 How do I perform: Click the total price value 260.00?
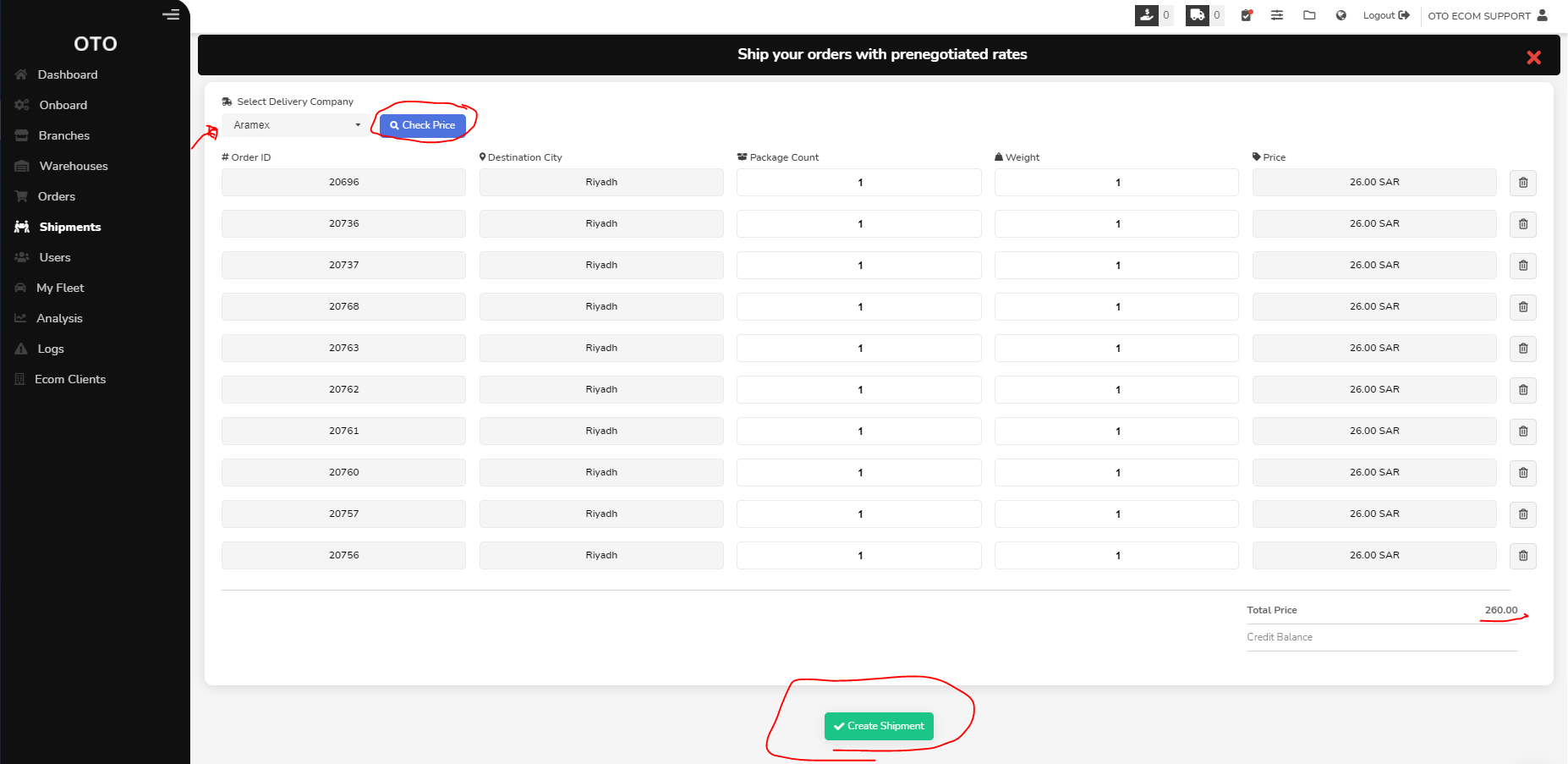tap(1501, 610)
